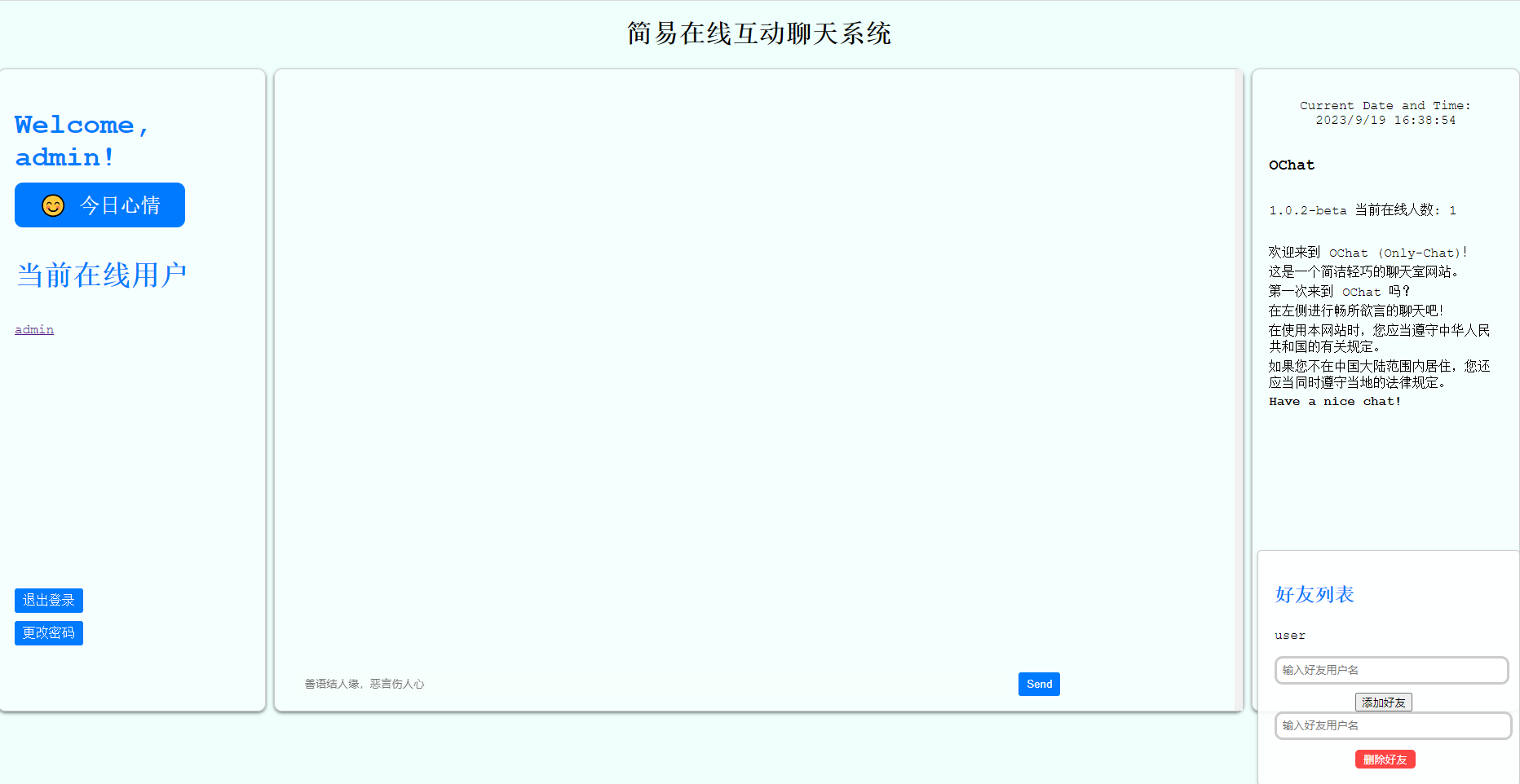Screen dimensions: 1520x784
Task: Click the Have a nice chat! message
Action: point(1334,401)
